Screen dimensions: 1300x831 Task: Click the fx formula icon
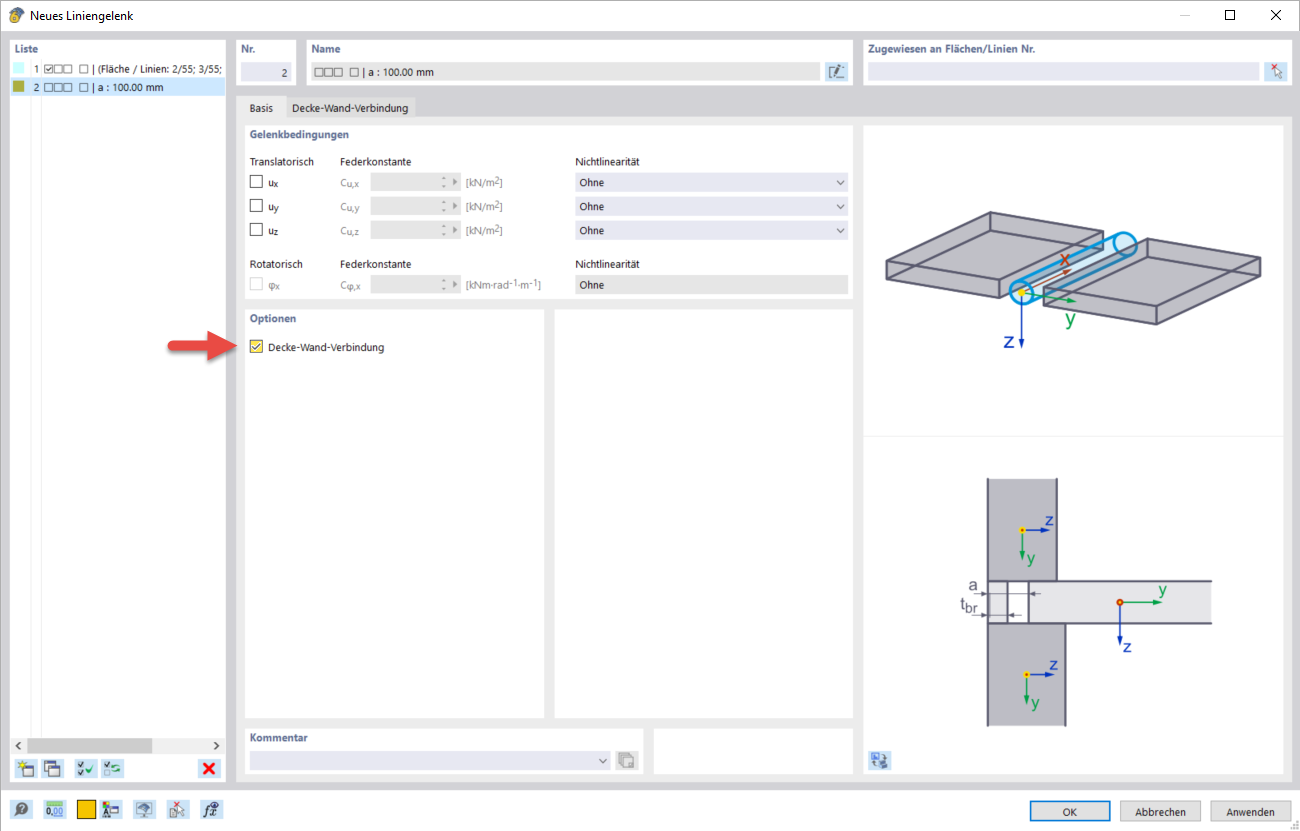click(x=211, y=810)
